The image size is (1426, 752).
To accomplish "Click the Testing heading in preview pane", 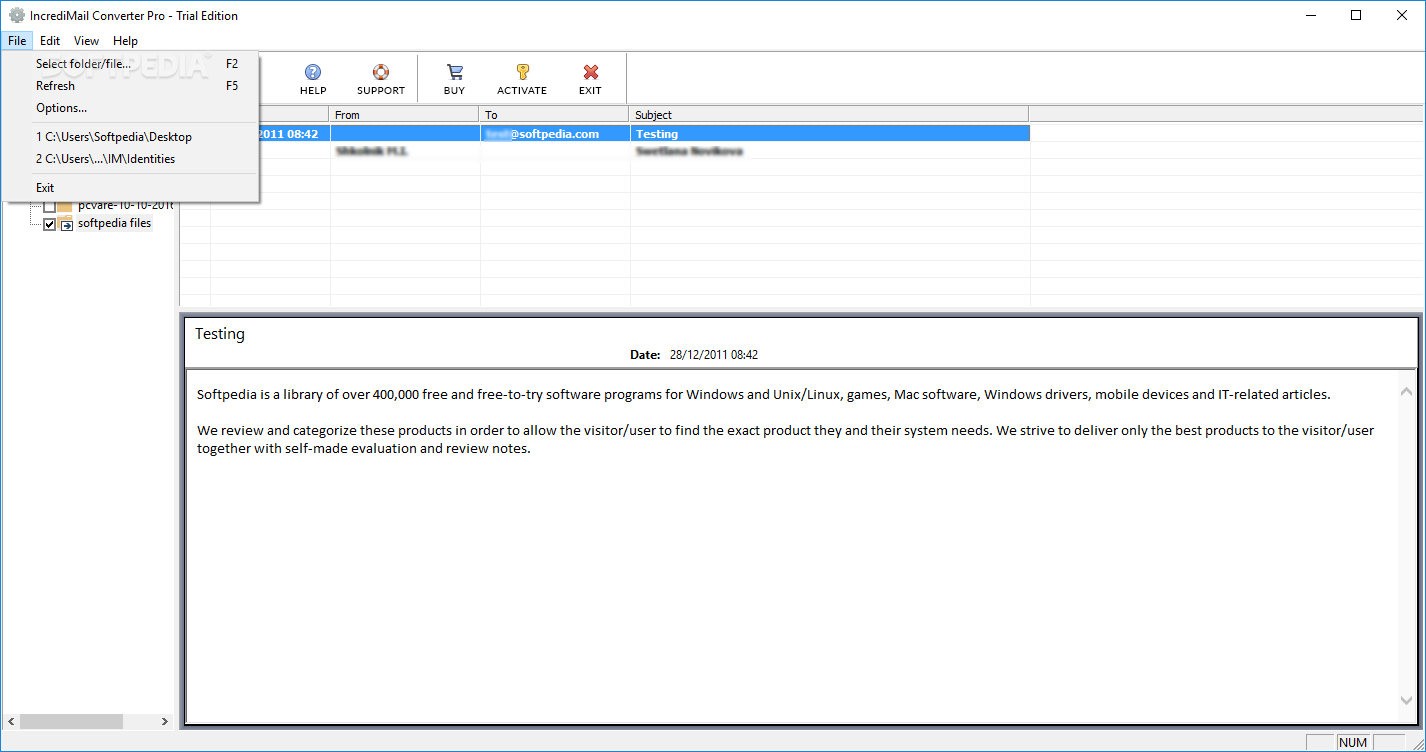I will 220,334.
